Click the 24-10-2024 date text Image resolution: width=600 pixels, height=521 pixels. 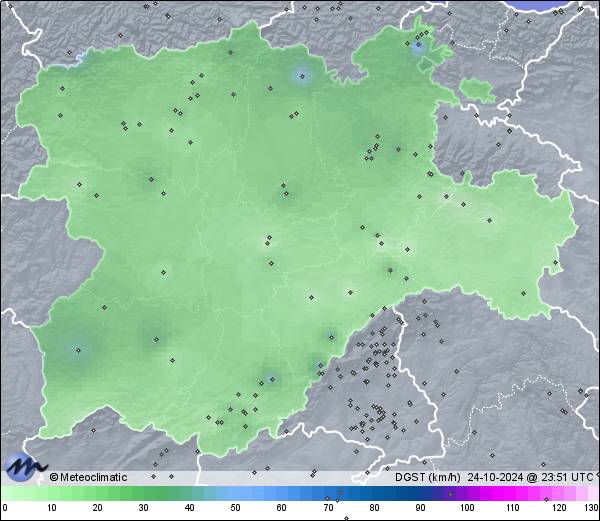[x=496, y=477]
